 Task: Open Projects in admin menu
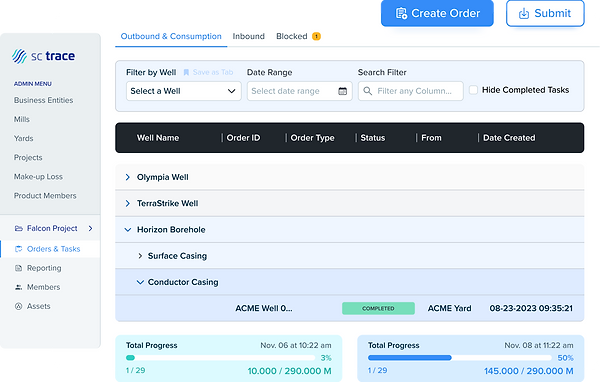click(x=28, y=158)
